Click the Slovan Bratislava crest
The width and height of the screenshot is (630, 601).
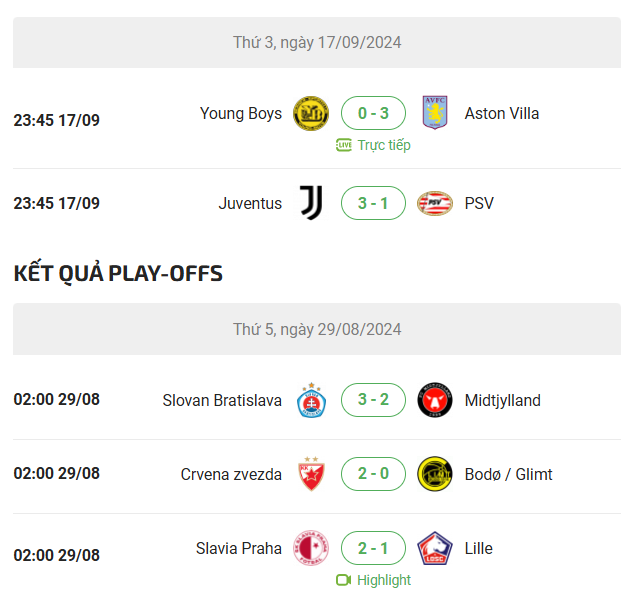coord(311,400)
